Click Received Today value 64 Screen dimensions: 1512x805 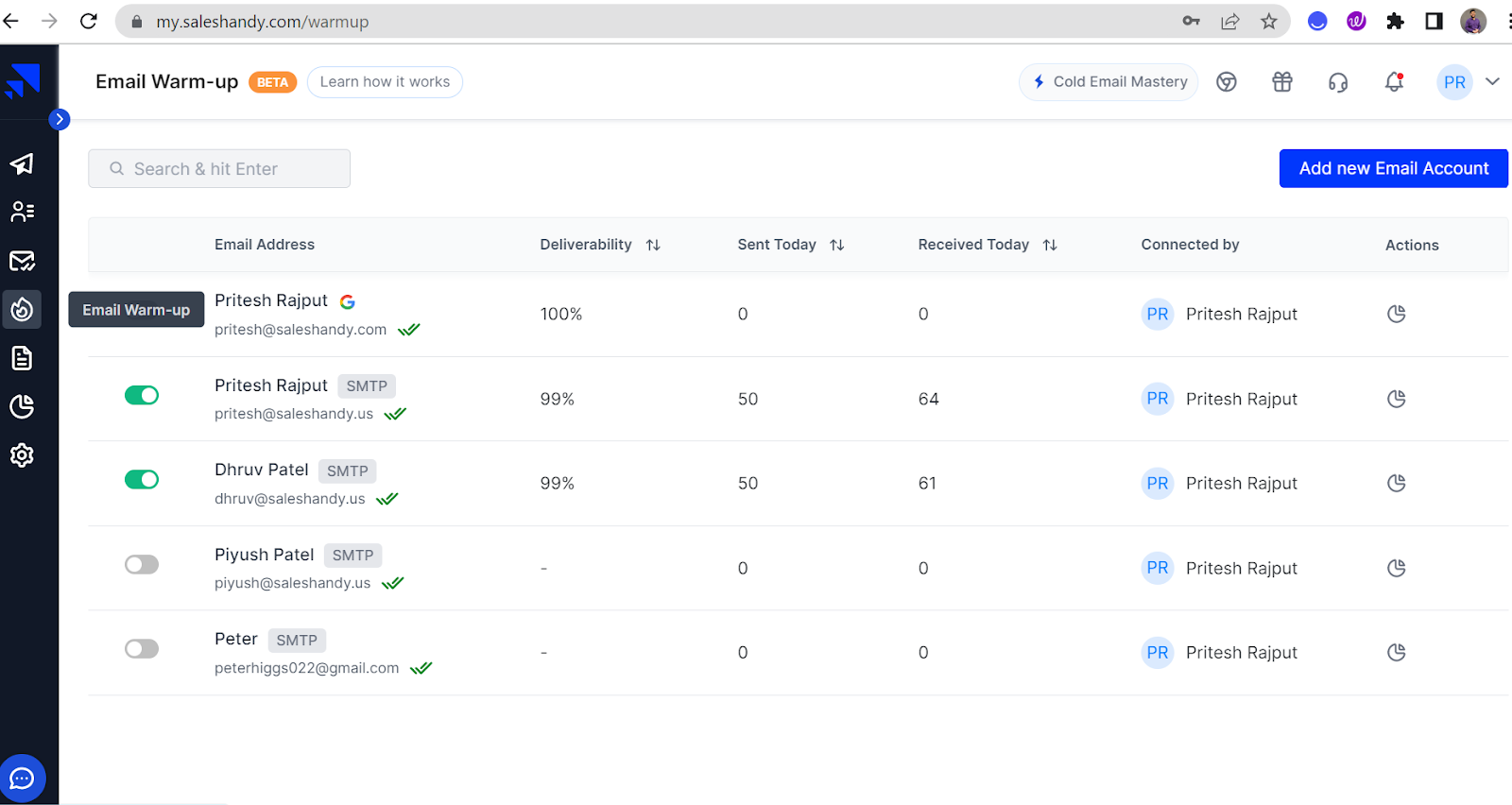coord(929,399)
